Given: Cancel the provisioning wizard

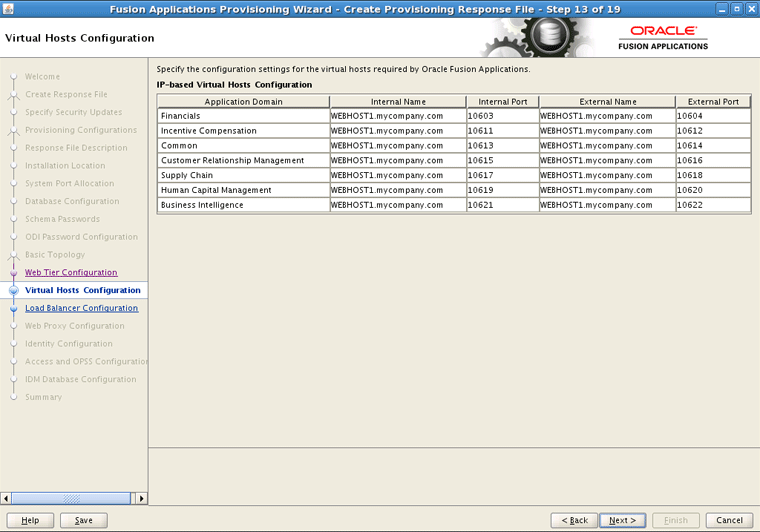Looking at the screenshot, I should pos(729,520).
